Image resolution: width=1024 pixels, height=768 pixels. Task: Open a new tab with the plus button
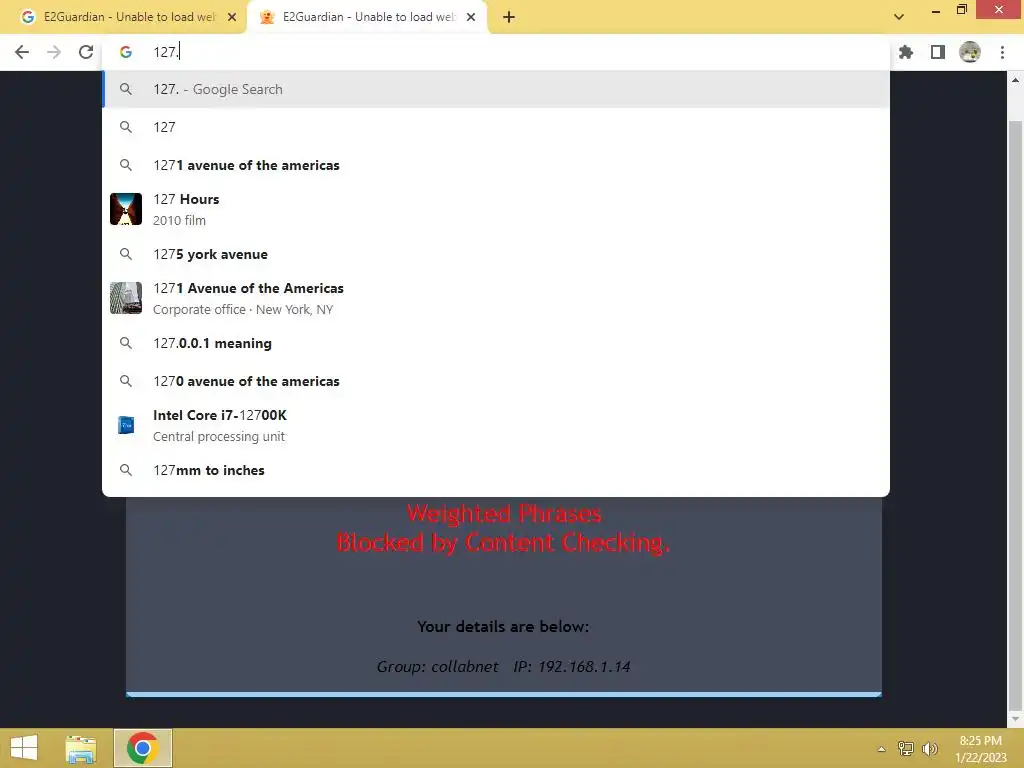point(509,17)
